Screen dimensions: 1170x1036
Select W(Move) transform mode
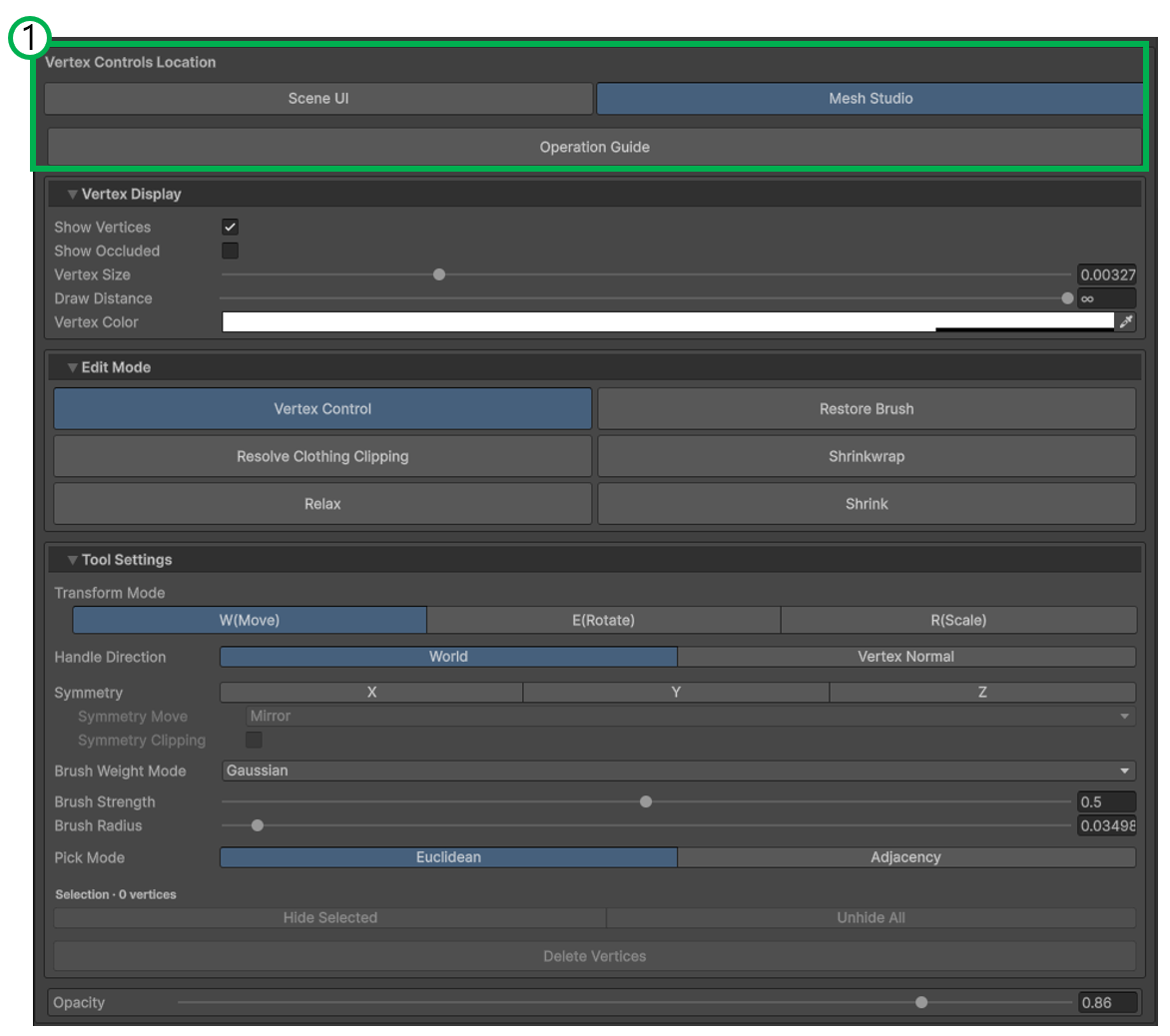pyautogui.click(x=250, y=620)
